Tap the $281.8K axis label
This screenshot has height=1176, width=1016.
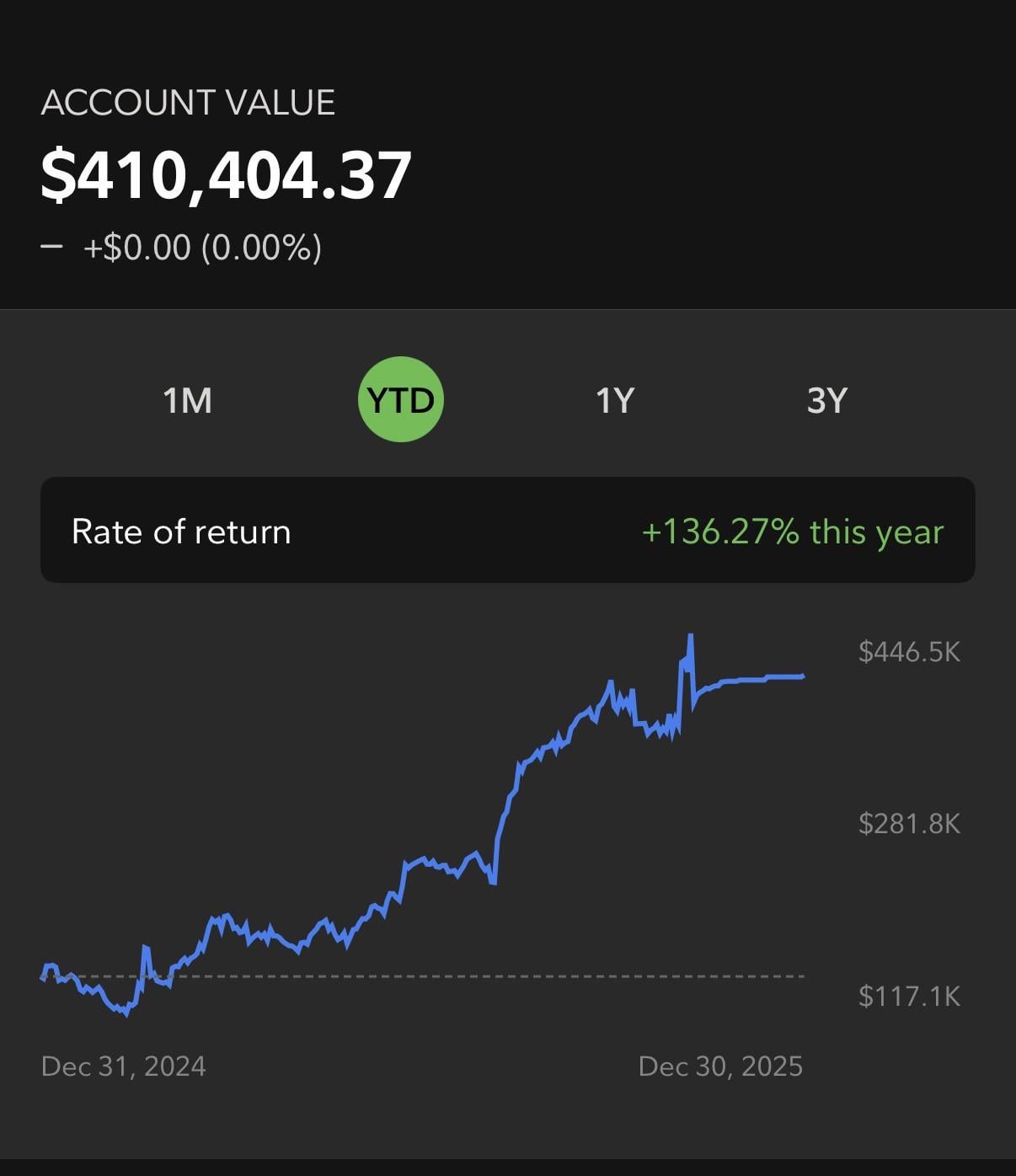coord(909,823)
